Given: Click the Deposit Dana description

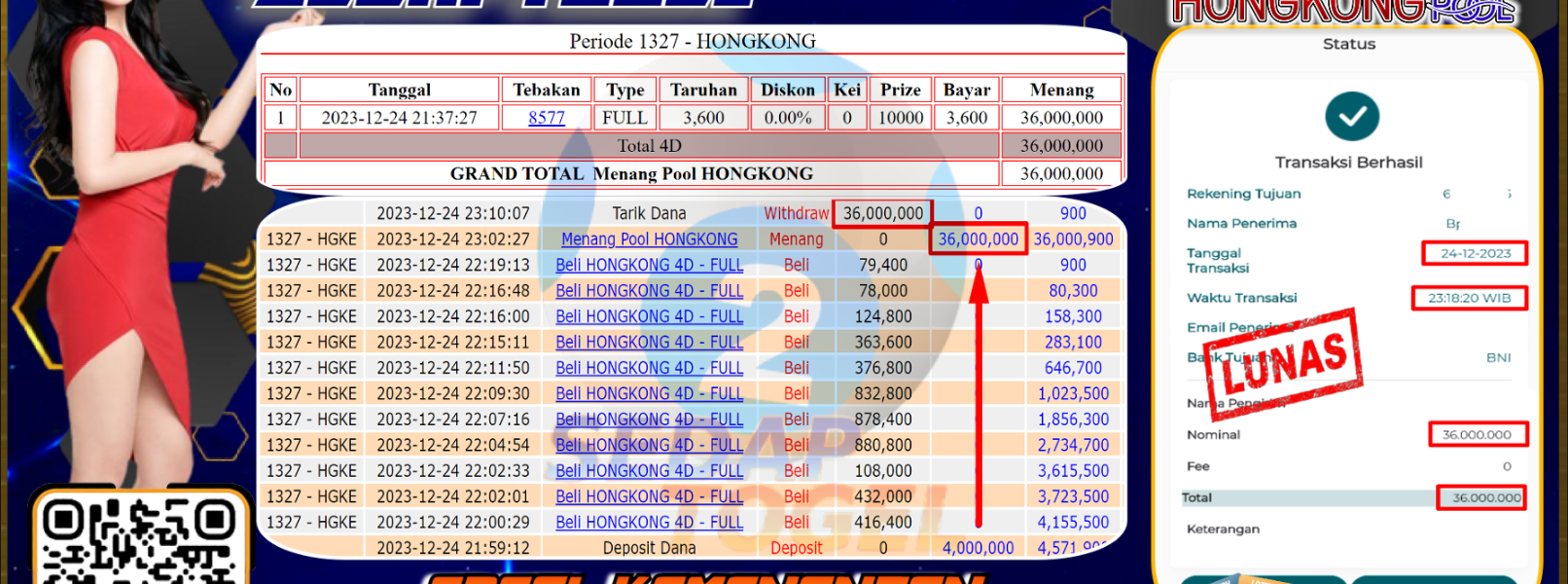Looking at the screenshot, I should coord(649,548).
